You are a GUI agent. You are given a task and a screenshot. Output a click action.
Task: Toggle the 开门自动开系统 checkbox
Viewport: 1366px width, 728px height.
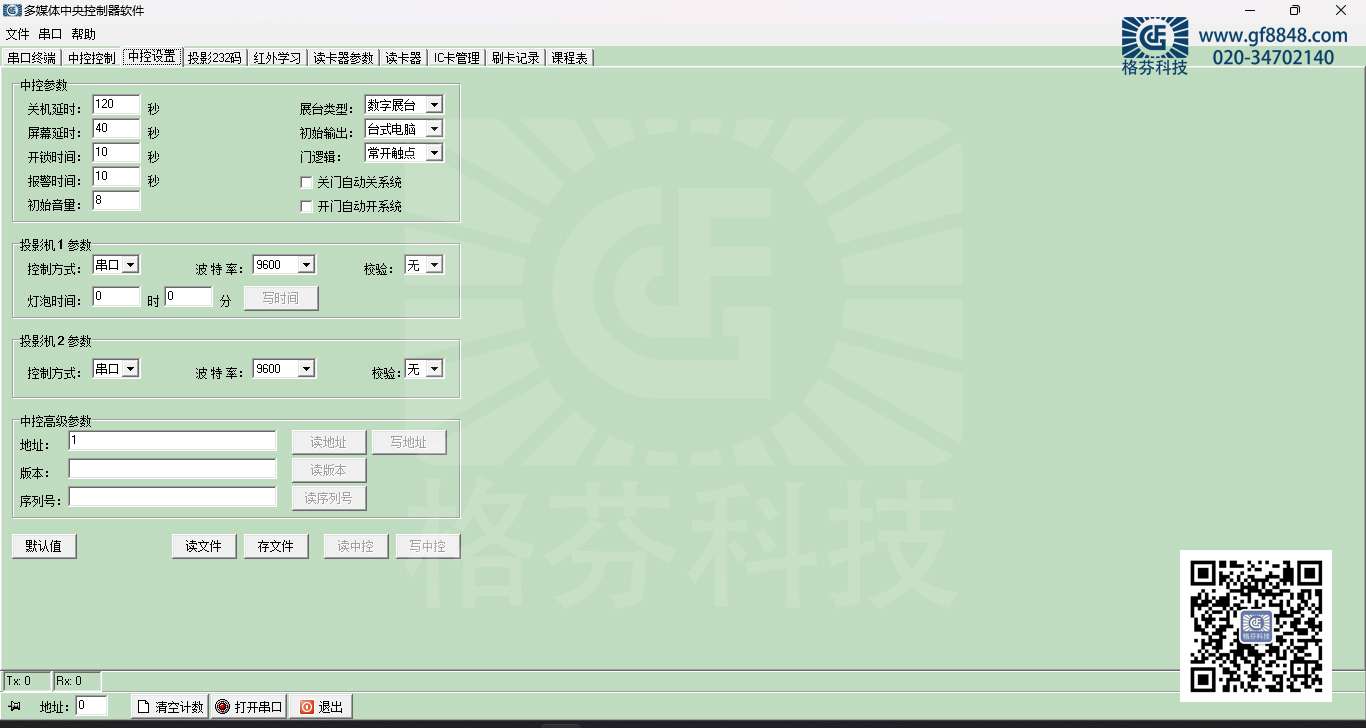307,207
